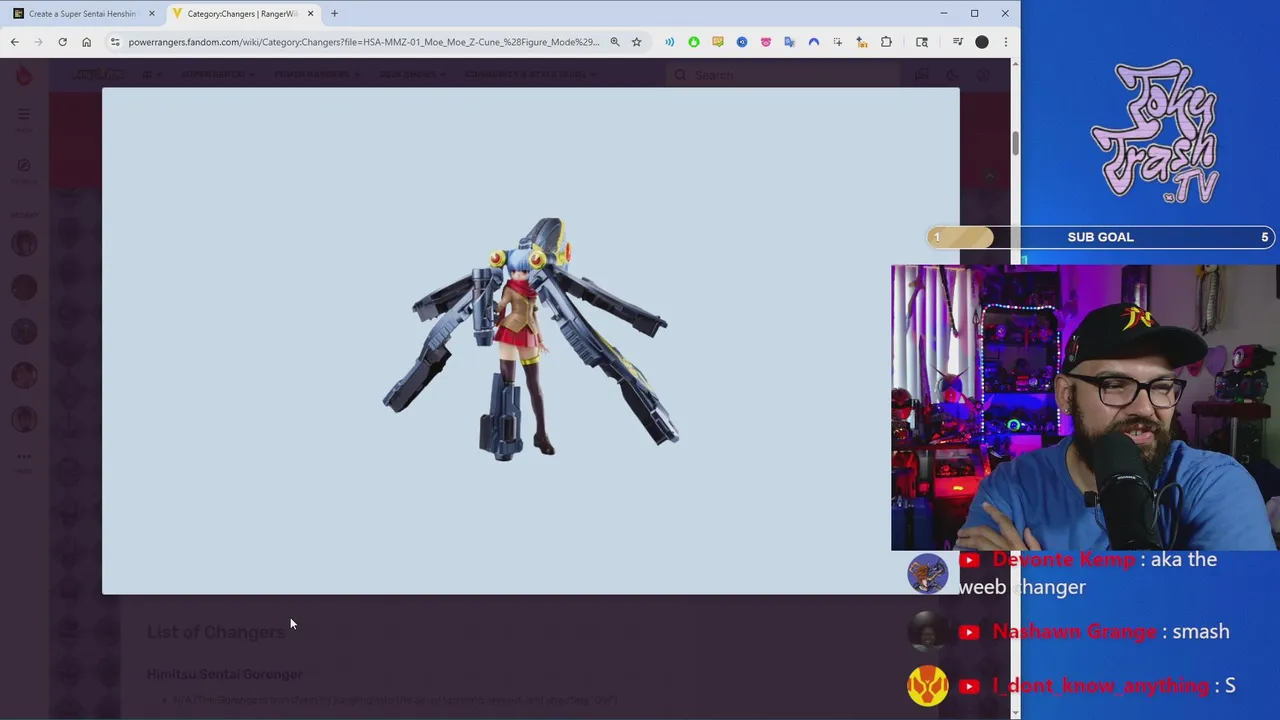Screen dimensions: 1280x720
Task: Open the browser home page
Action: (x=86, y=42)
